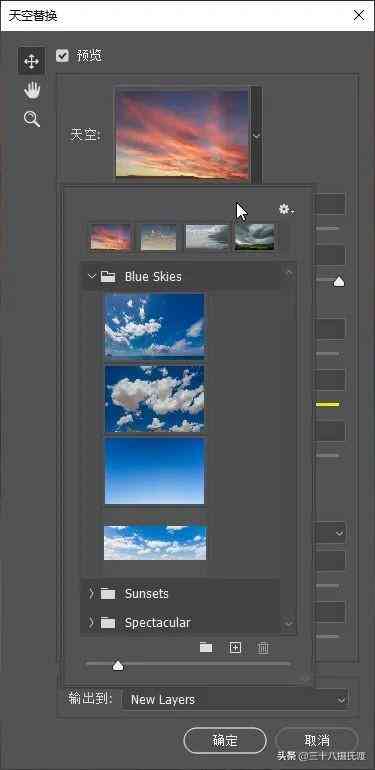
Task: Select the Hand tool
Action: coord(32,90)
